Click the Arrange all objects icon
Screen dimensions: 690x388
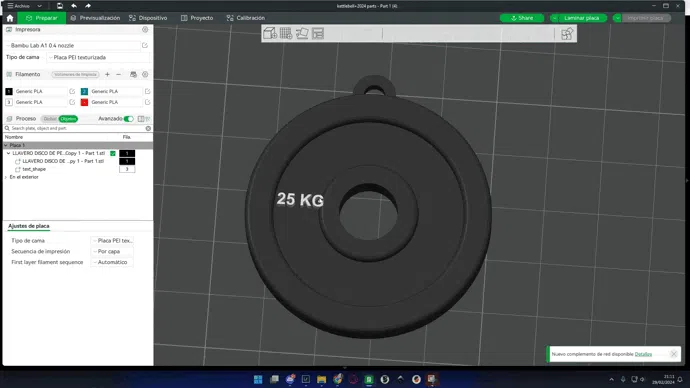(x=318, y=33)
